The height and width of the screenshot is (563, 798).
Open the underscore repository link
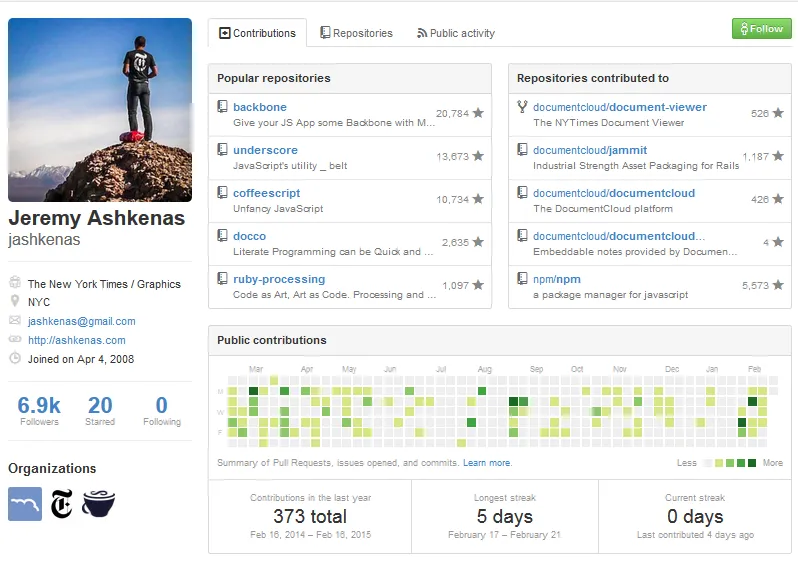point(265,150)
